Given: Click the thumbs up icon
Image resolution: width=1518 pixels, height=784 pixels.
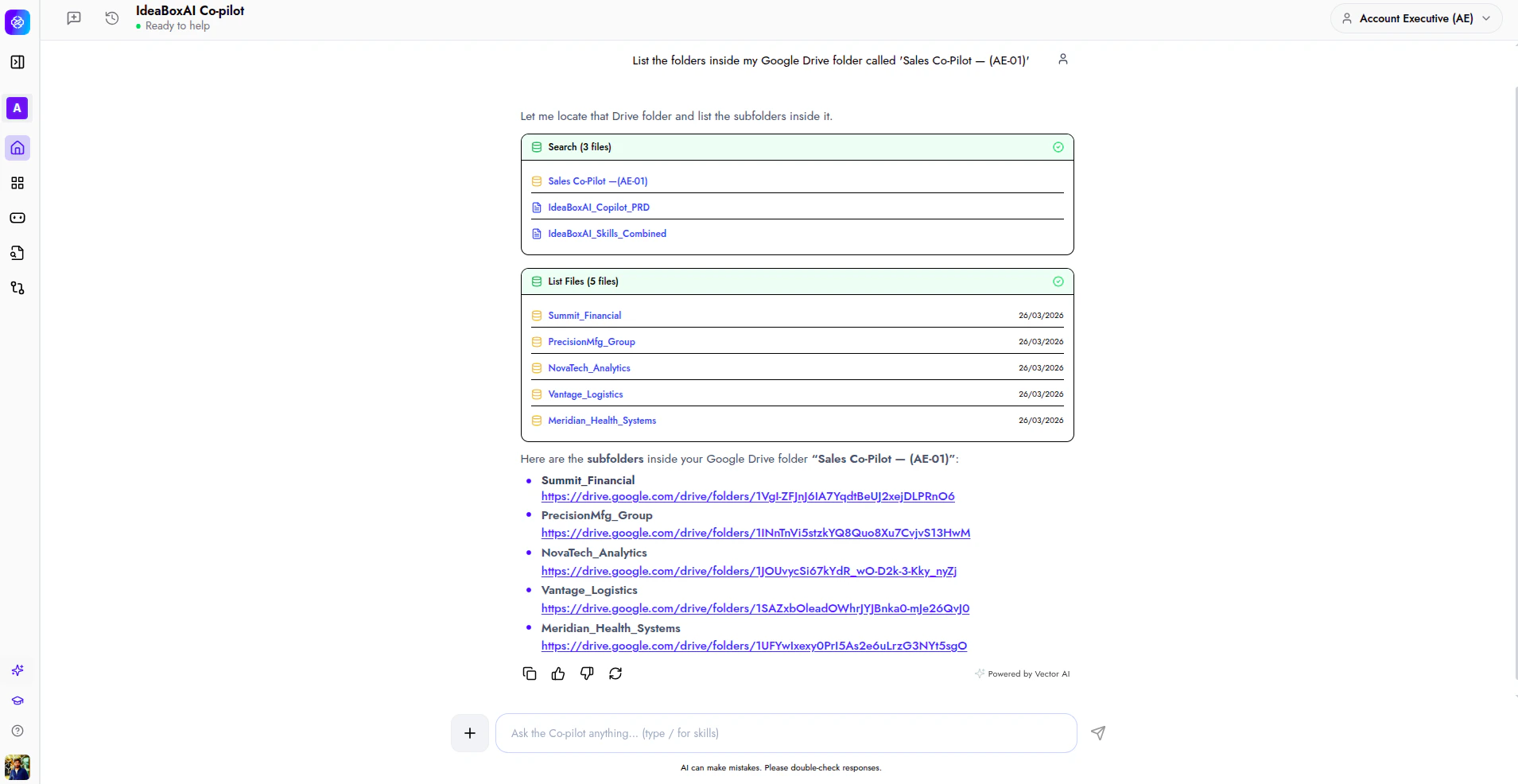Looking at the screenshot, I should (558, 673).
